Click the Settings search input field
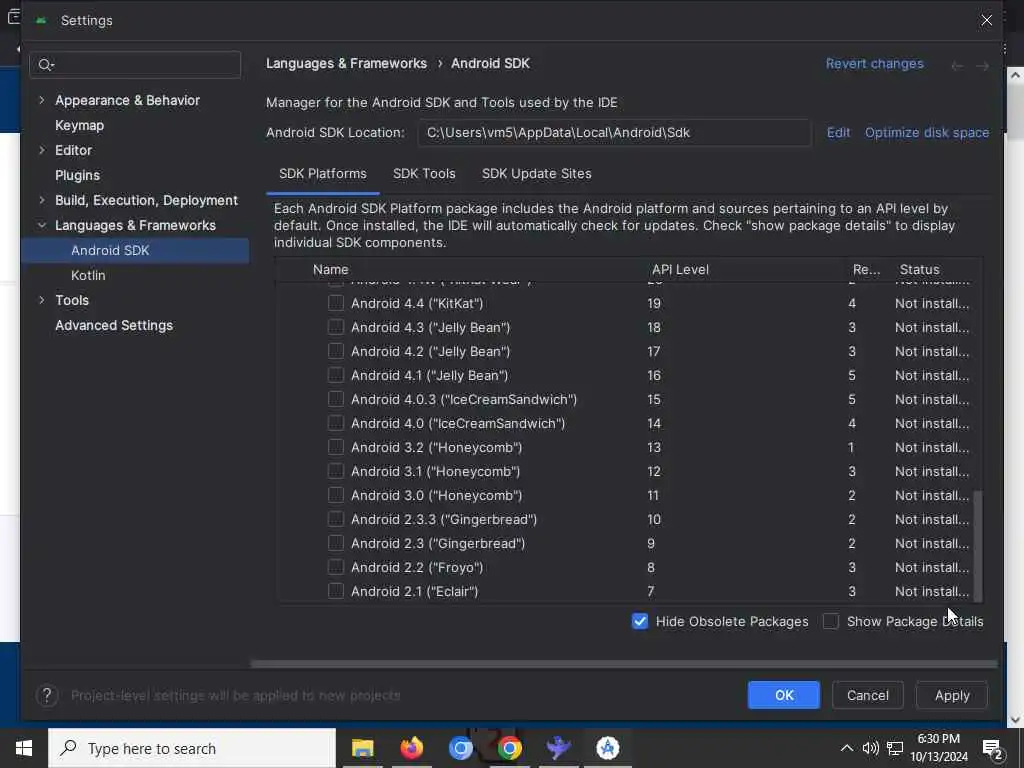The image size is (1024, 768). [x=135, y=65]
